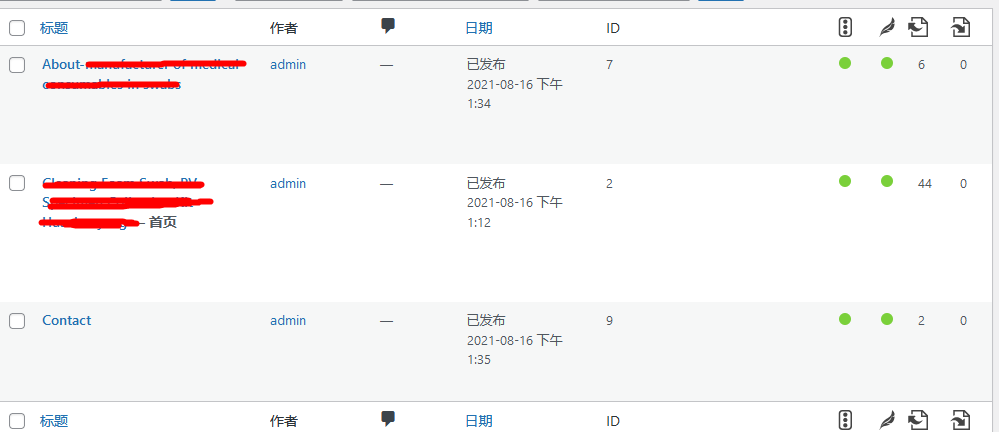The image size is (999, 432).
Task: Click the 44 outgoing links count for homepage
Action: tap(924, 183)
